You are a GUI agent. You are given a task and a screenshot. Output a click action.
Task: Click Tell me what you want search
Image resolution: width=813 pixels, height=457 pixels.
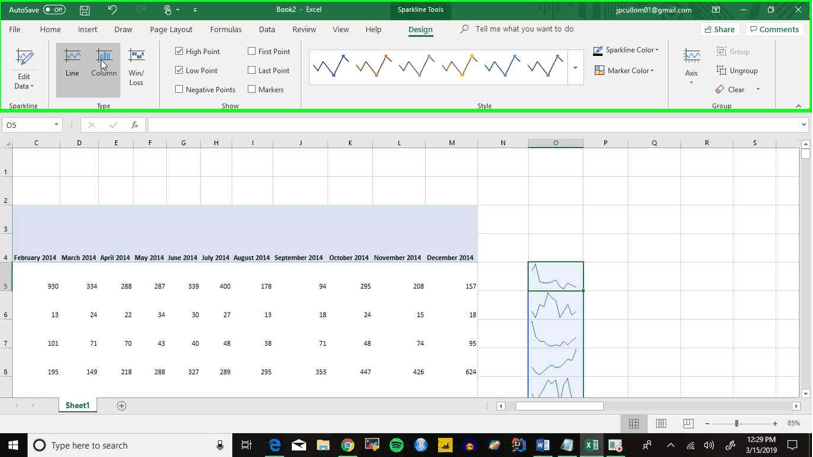click(x=518, y=29)
